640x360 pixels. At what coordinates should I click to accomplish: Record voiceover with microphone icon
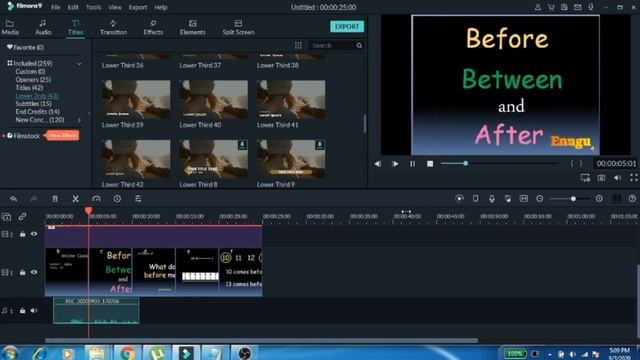(x=492, y=199)
